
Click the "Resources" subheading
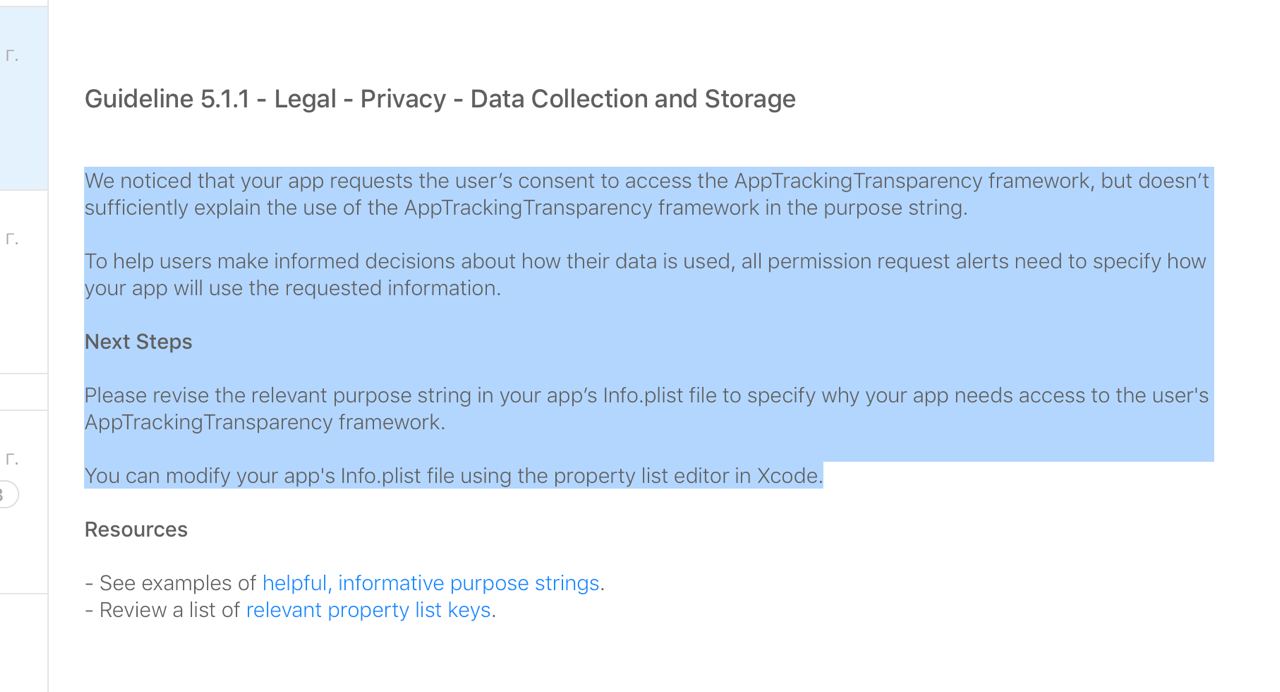(136, 530)
